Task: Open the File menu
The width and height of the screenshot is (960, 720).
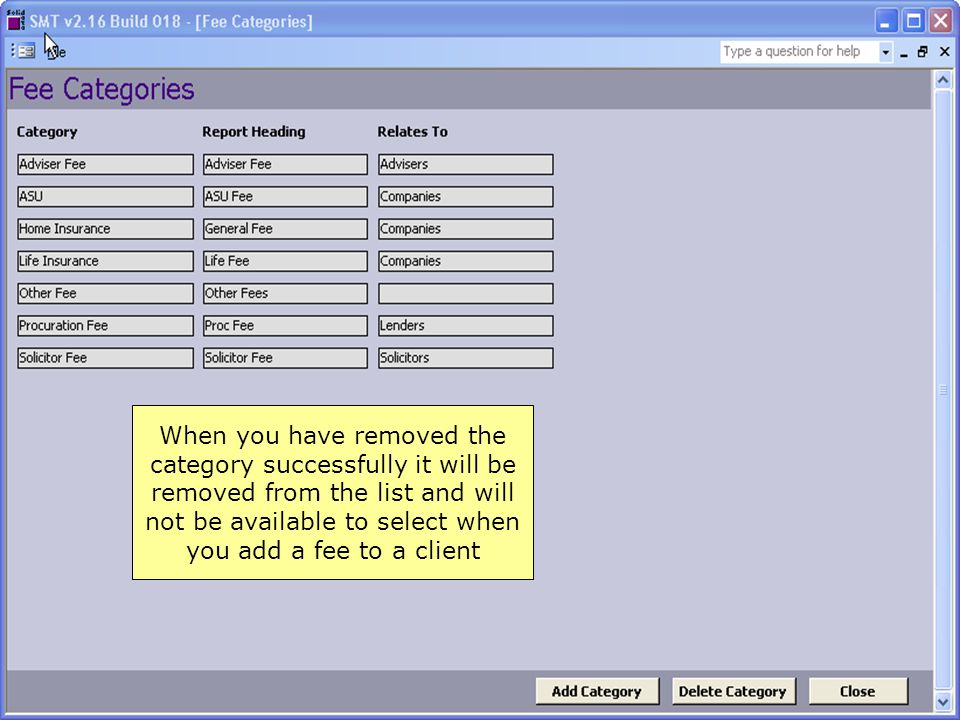Action: click(x=55, y=52)
